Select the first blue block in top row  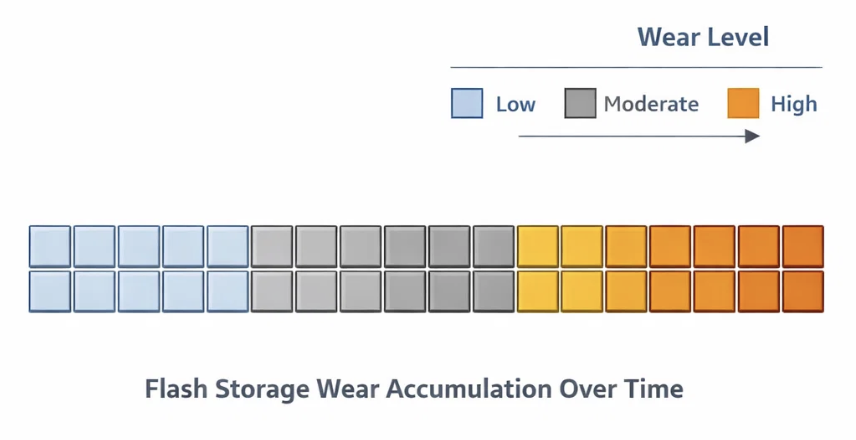pos(50,246)
